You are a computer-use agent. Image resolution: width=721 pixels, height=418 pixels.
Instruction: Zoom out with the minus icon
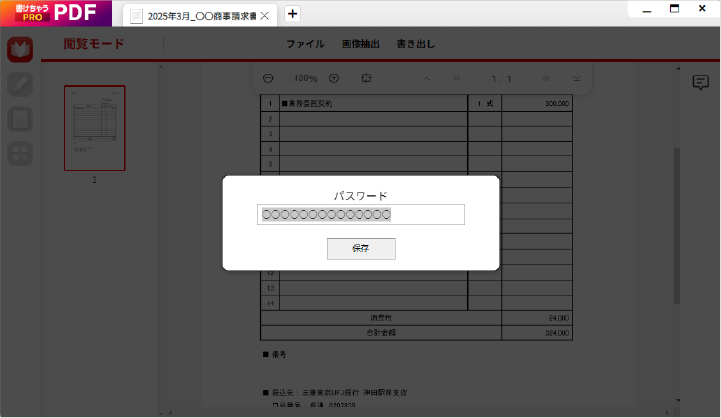[x=268, y=79]
